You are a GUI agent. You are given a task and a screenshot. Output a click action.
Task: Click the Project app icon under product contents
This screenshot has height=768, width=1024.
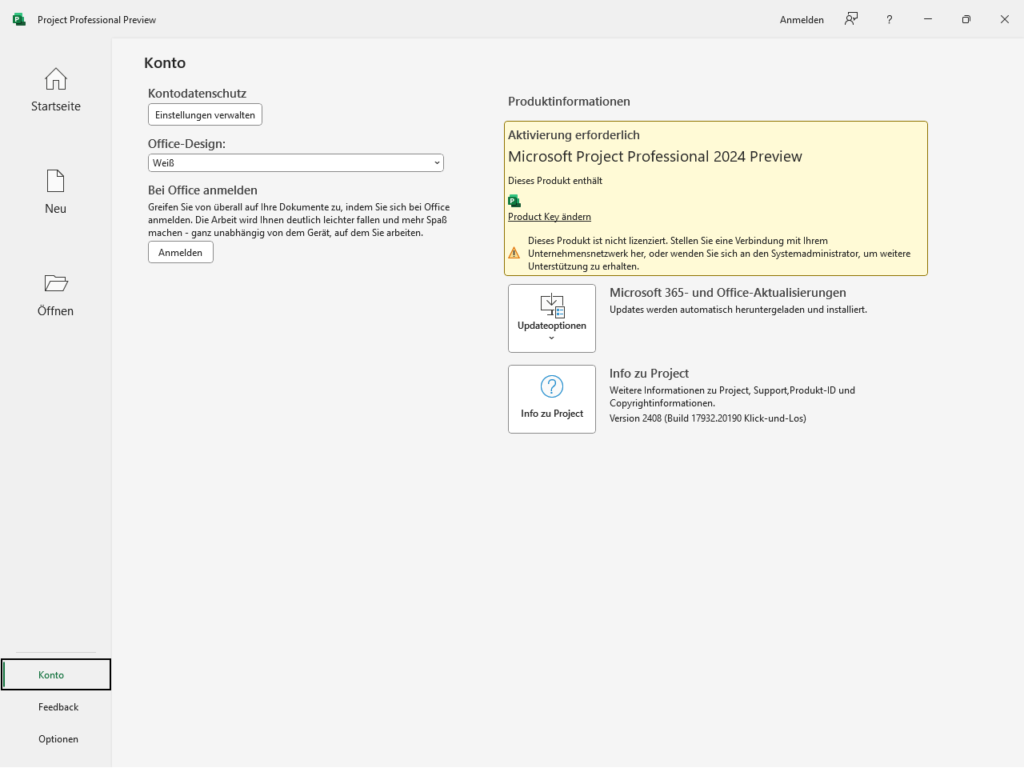(x=514, y=200)
